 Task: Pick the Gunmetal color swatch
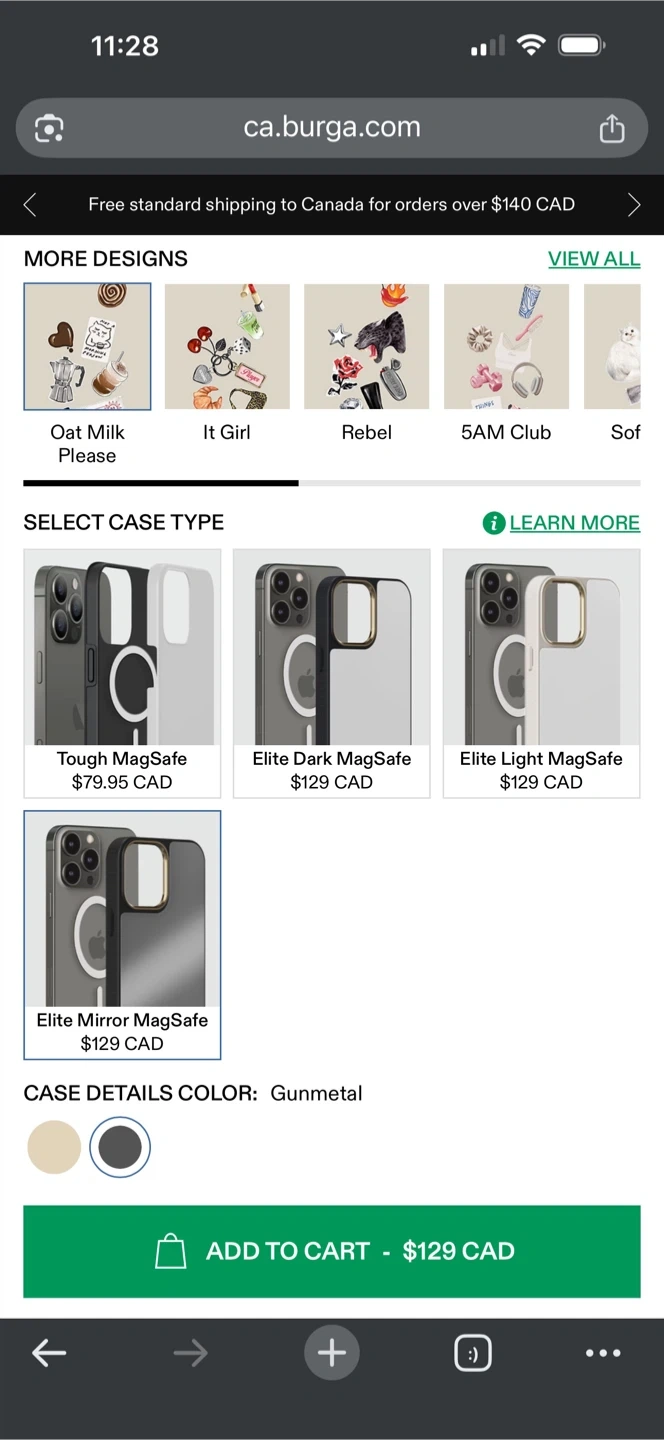pyautogui.click(x=120, y=1146)
